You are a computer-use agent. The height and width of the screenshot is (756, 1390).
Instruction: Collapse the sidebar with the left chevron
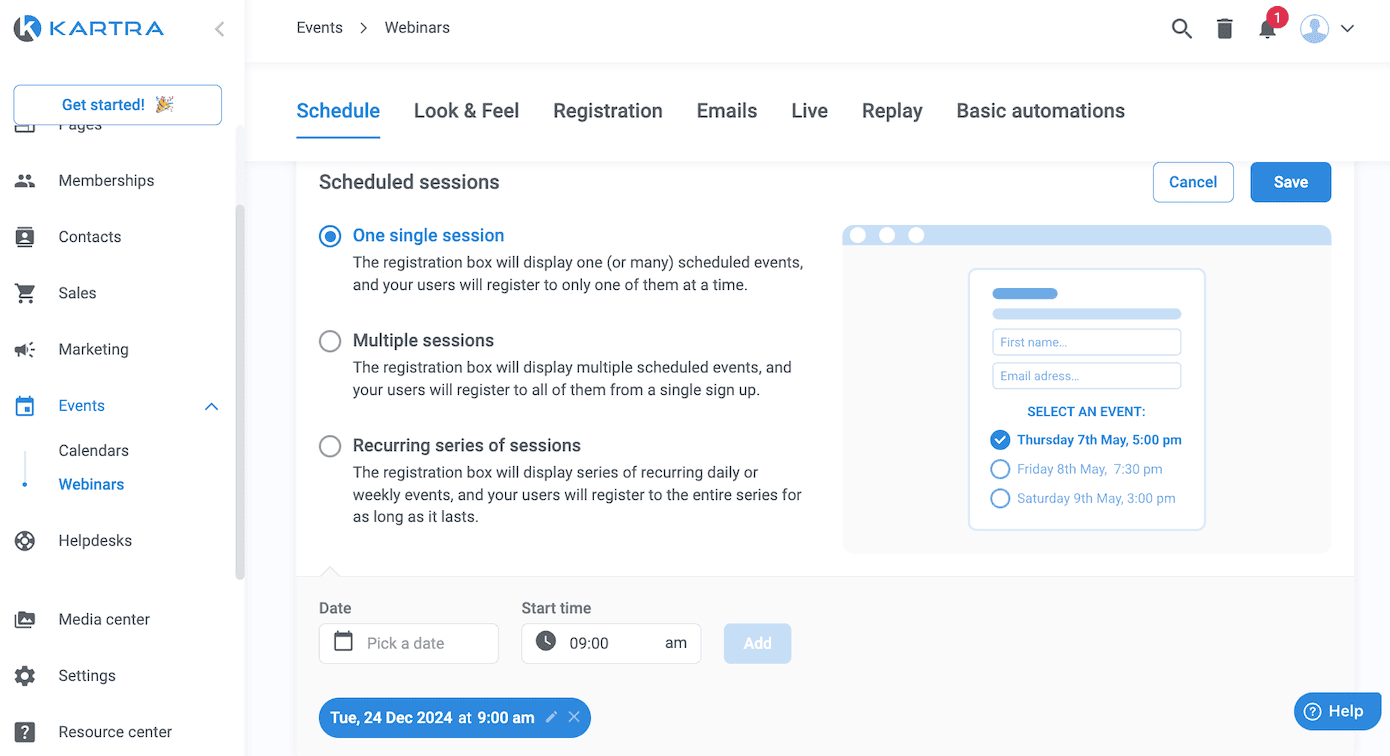(x=219, y=29)
